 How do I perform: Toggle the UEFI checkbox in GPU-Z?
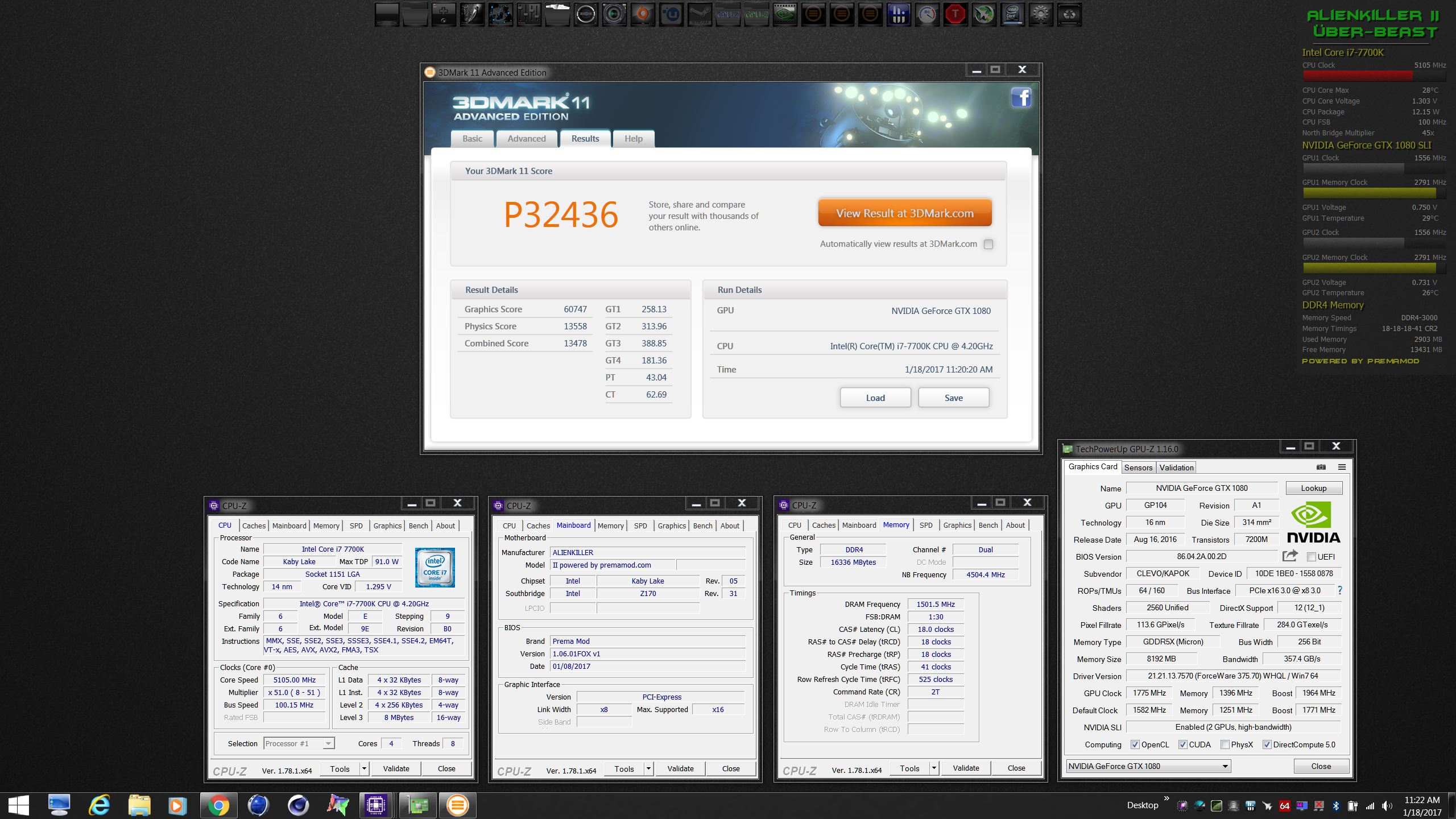point(1312,557)
